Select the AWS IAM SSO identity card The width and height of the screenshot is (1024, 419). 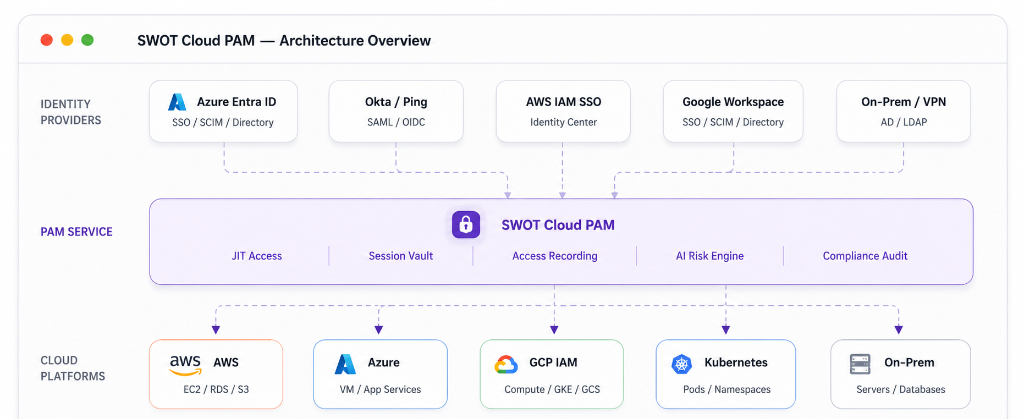563,111
